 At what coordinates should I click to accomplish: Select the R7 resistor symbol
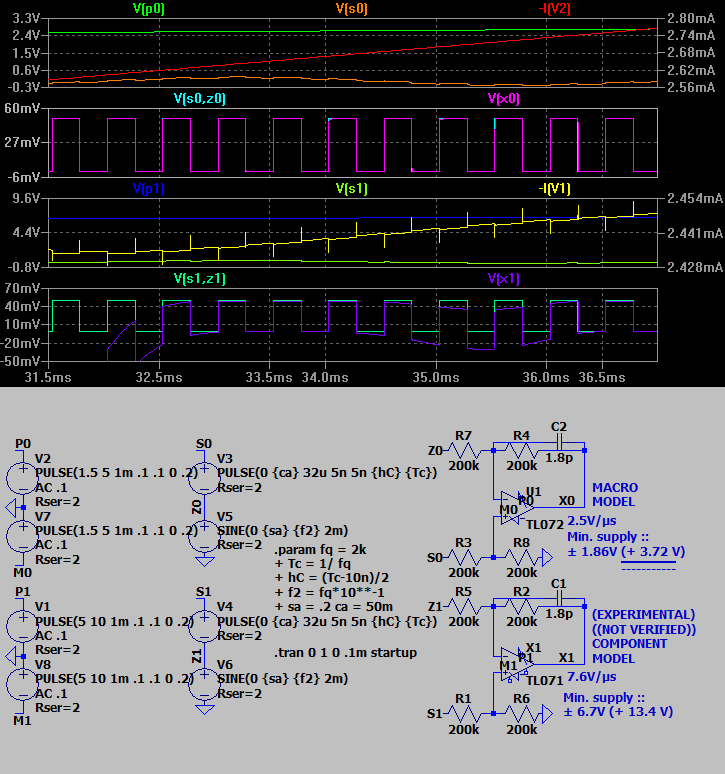pos(464,450)
